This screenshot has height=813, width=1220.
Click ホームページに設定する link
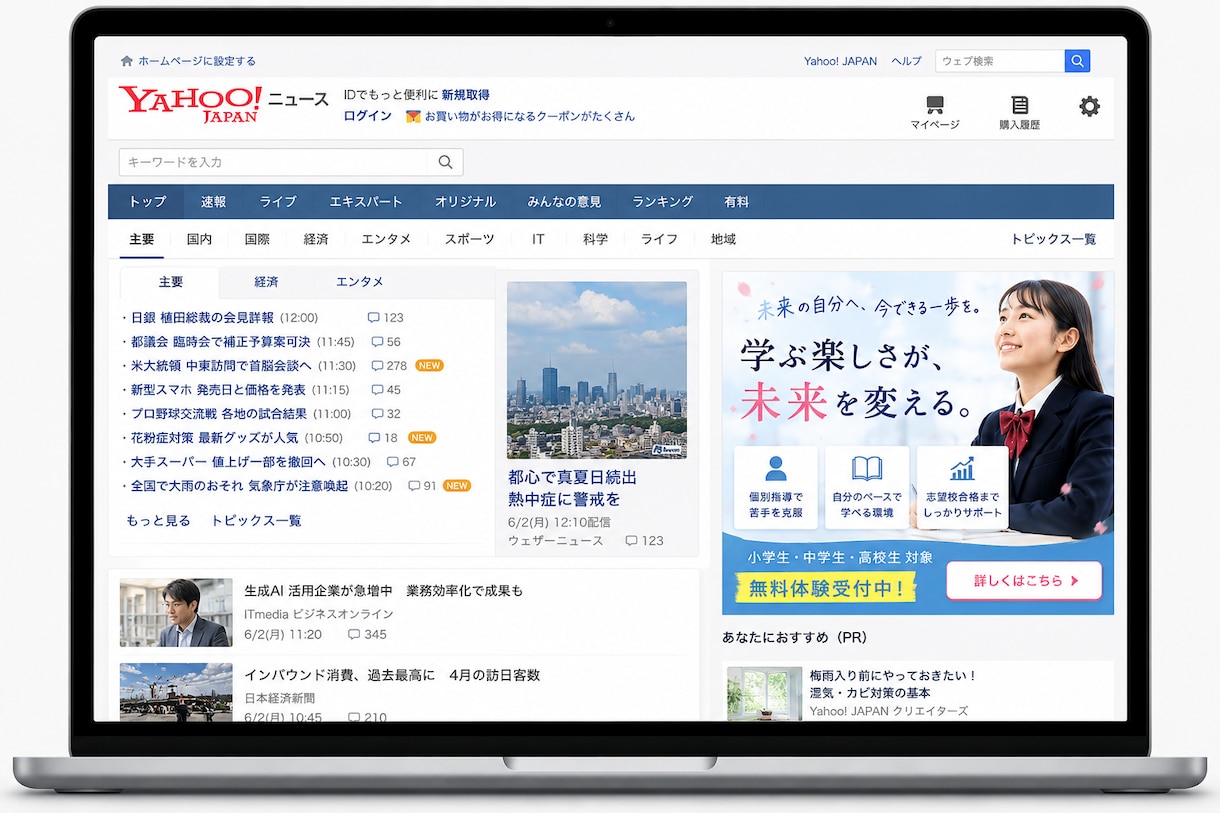coord(197,61)
